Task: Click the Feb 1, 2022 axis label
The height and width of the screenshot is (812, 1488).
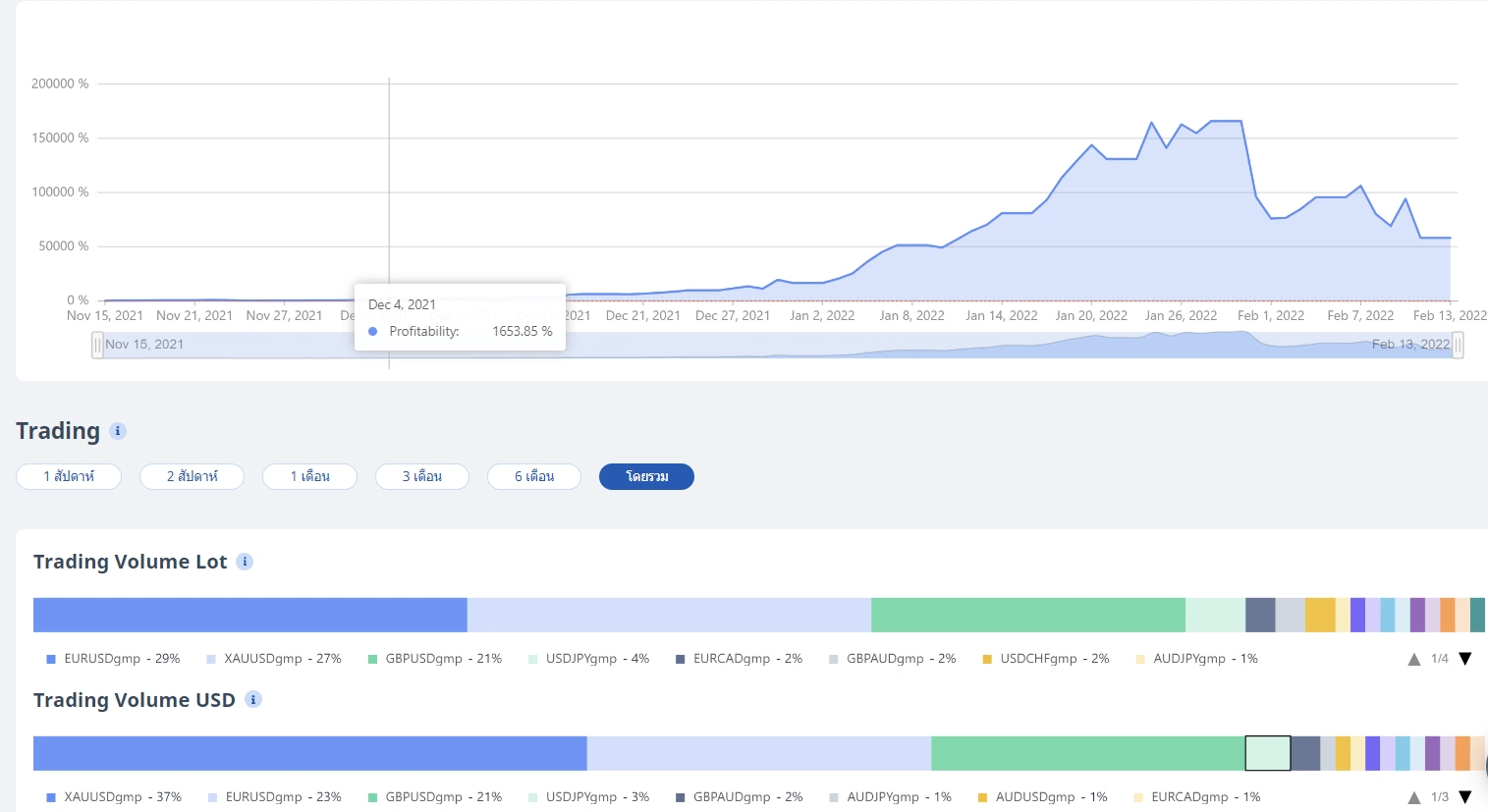Action: tap(1271, 315)
